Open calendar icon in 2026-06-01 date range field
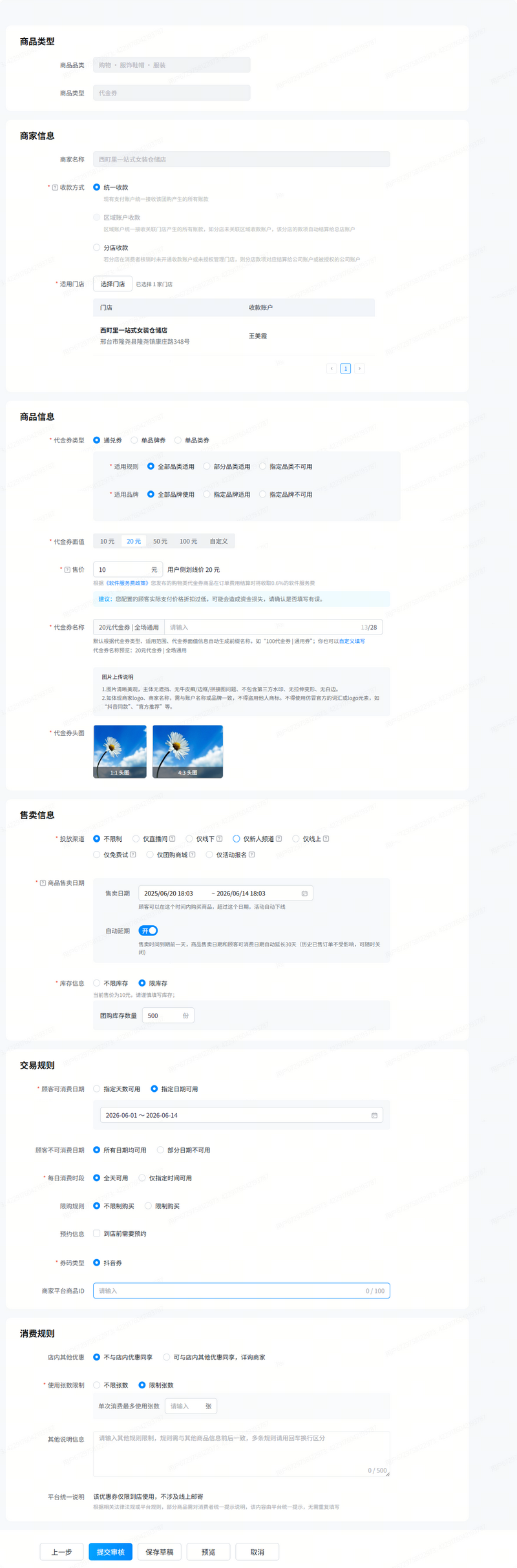Viewport: 517px width, 1568px height. 374,1115
